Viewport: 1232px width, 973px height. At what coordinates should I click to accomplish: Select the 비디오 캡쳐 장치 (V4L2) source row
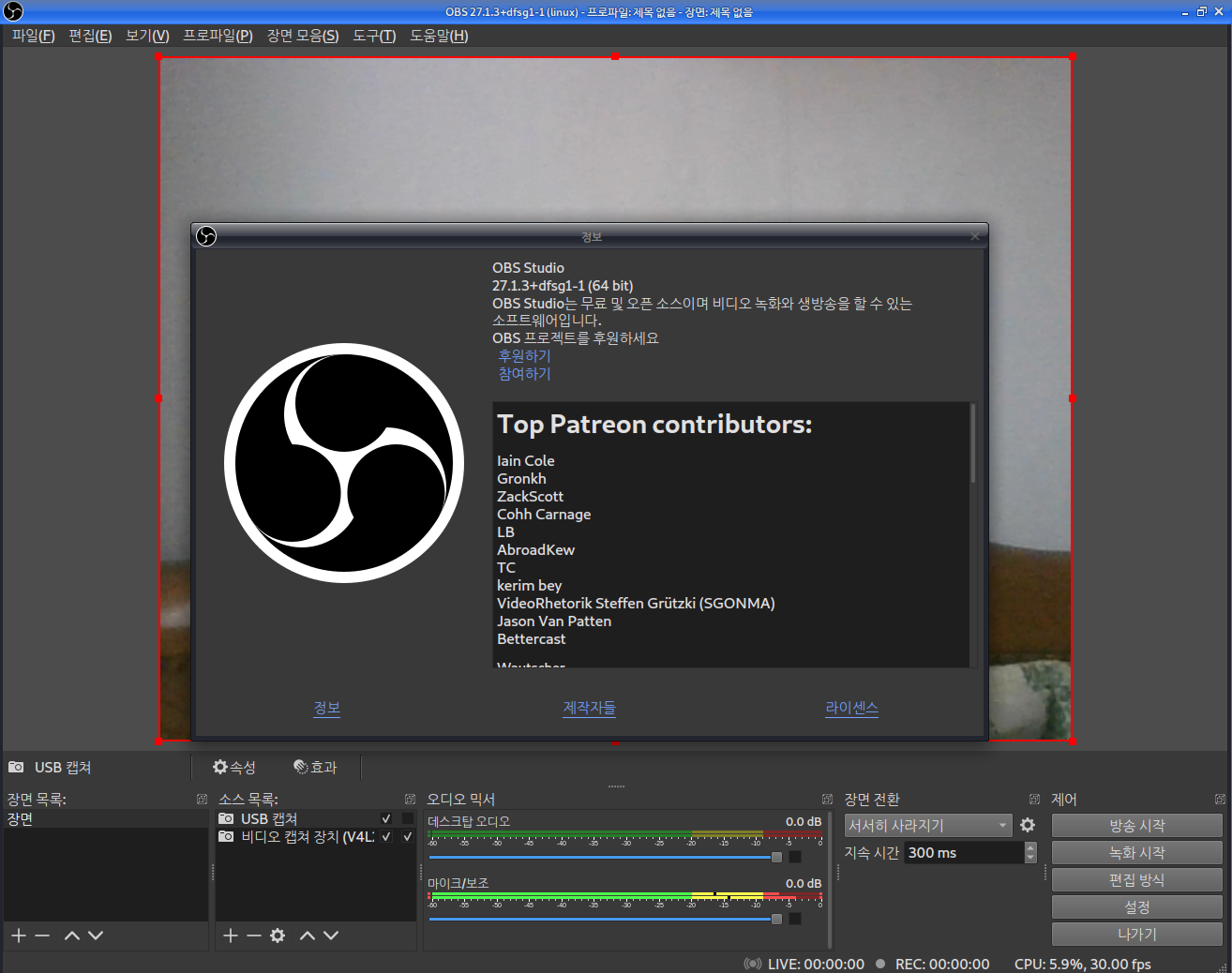316,836
